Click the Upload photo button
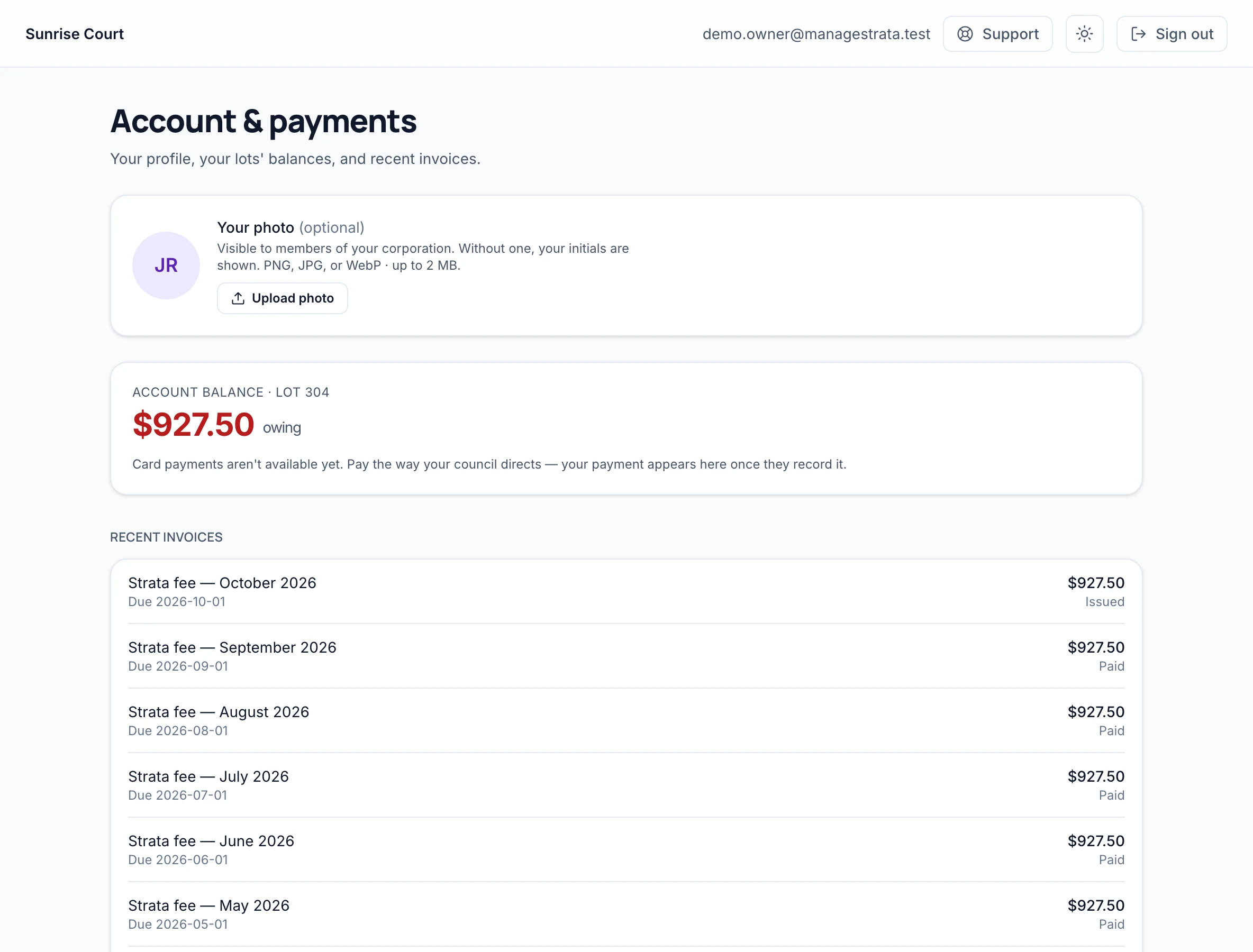 (x=283, y=298)
